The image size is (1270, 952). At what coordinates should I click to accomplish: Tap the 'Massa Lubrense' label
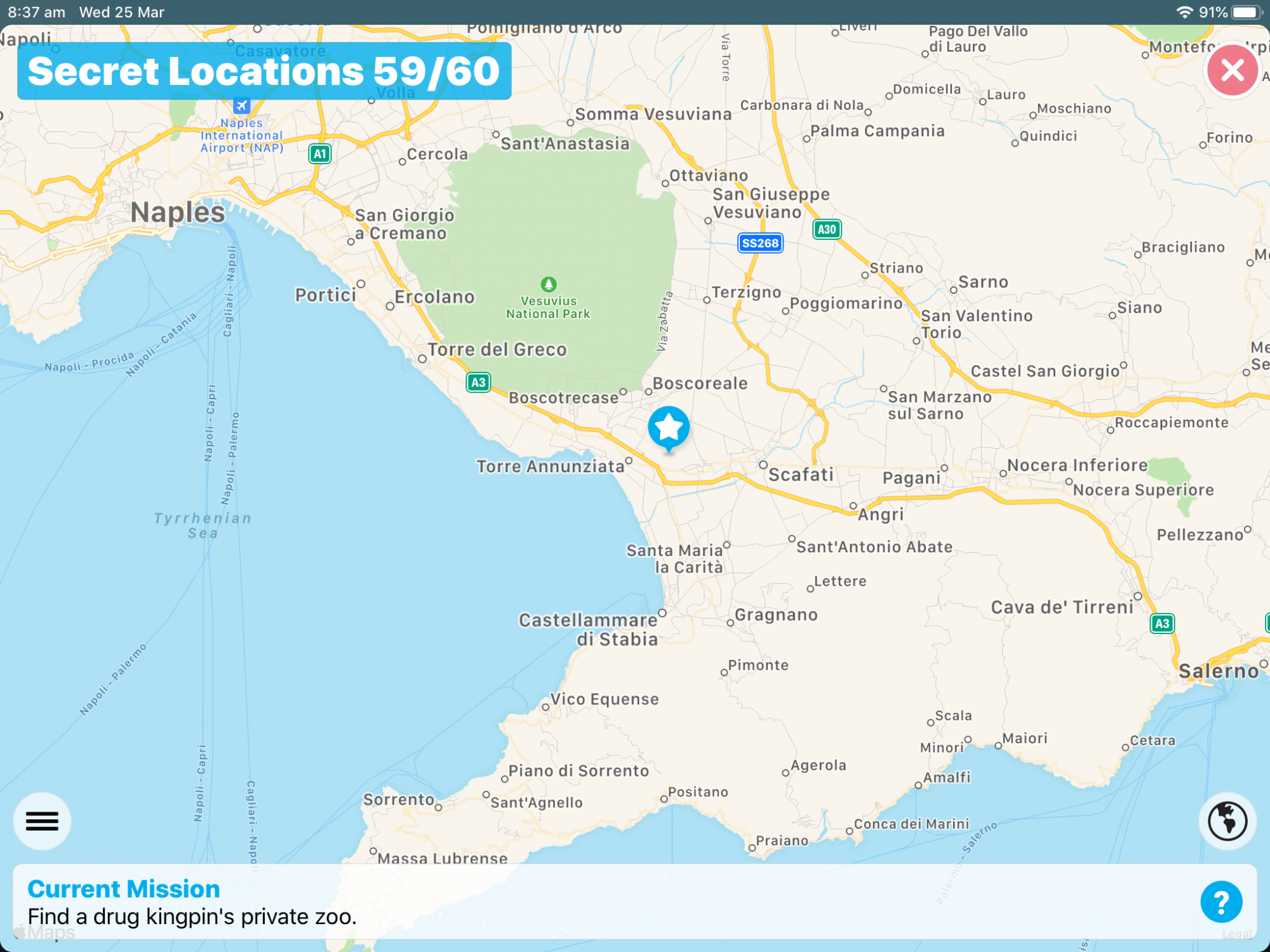pos(443,858)
